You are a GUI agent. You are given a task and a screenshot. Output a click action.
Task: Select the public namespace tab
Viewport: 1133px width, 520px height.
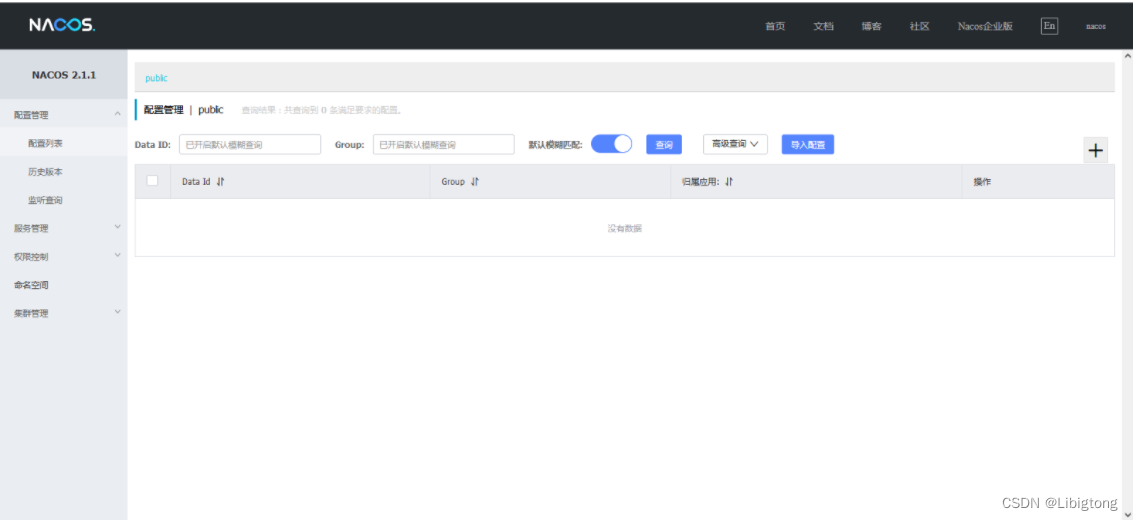pyautogui.click(x=156, y=78)
